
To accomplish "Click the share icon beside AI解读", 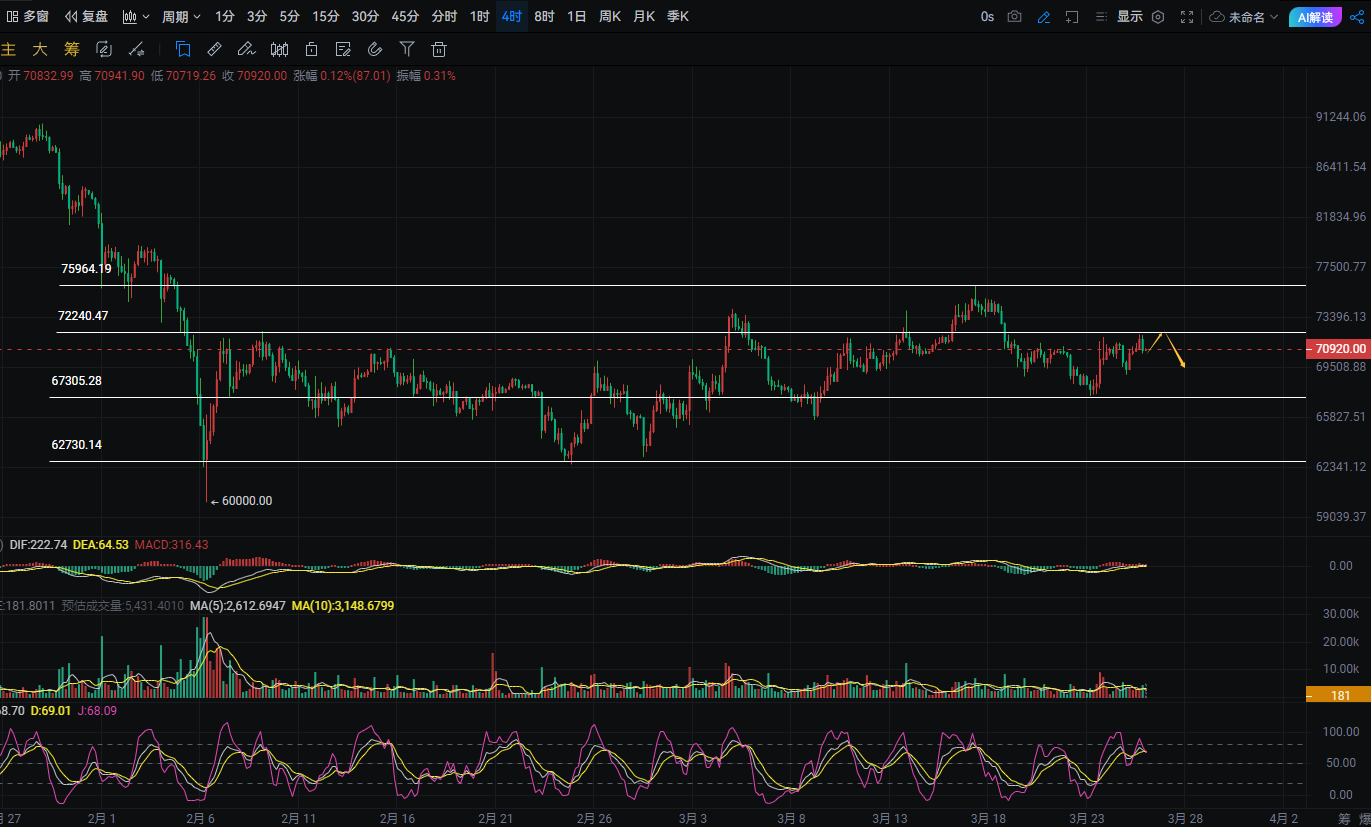I will [x=1357, y=17].
